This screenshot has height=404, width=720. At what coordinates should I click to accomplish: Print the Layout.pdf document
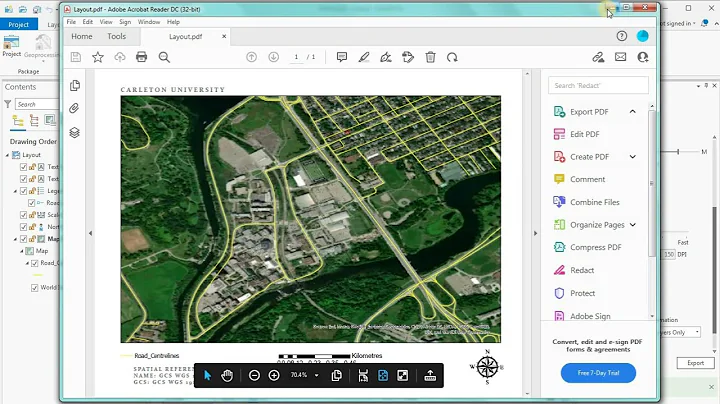[x=141, y=57]
